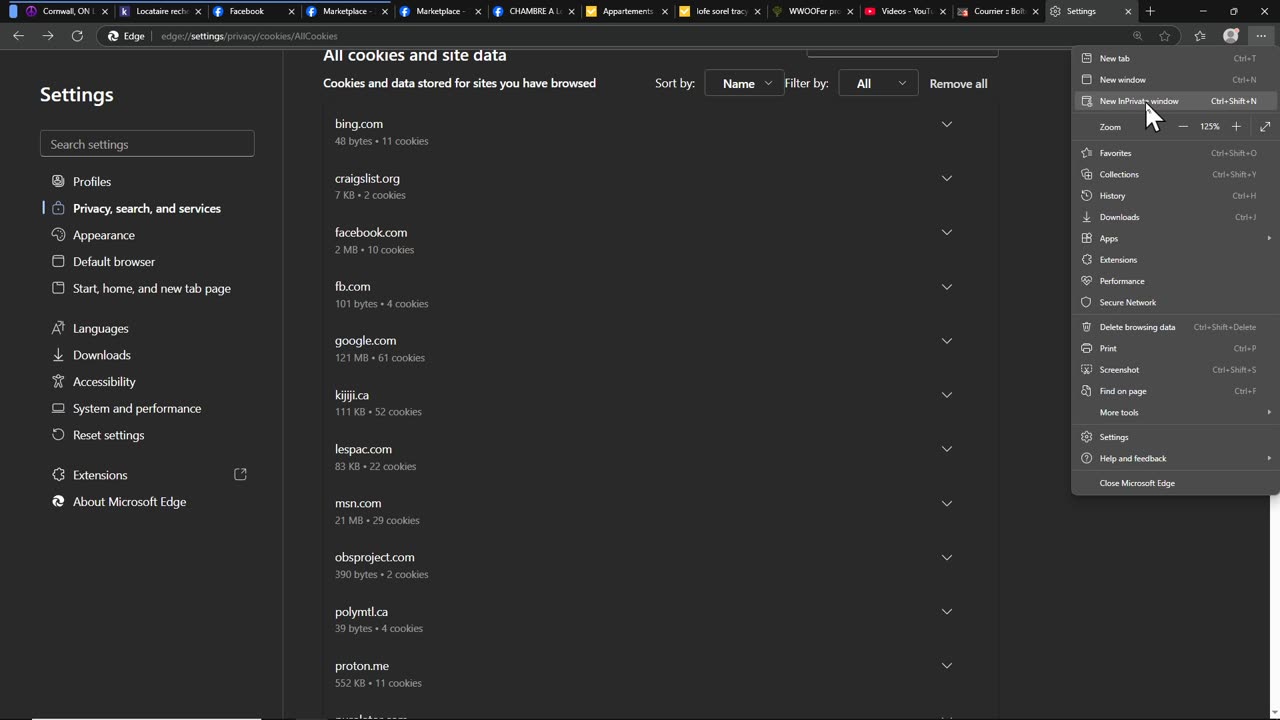Expand the lespac.com cookie entry
Image resolution: width=1280 pixels, height=720 pixels.
pos(946,449)
